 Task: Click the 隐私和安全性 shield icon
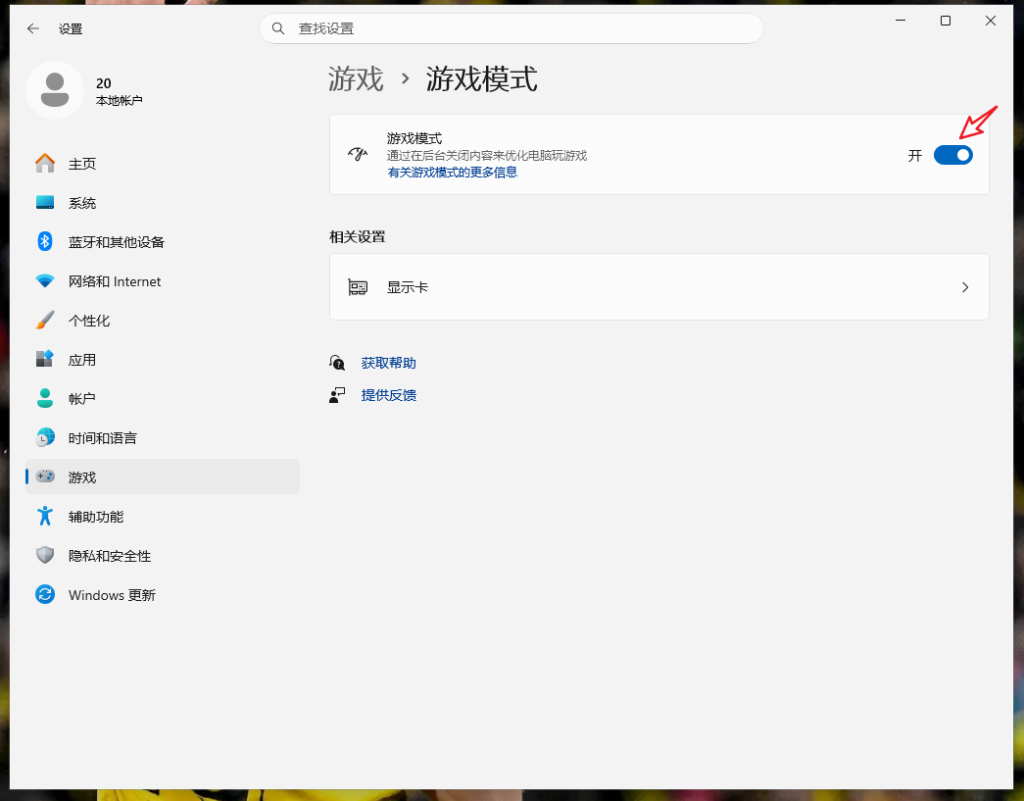45,556
